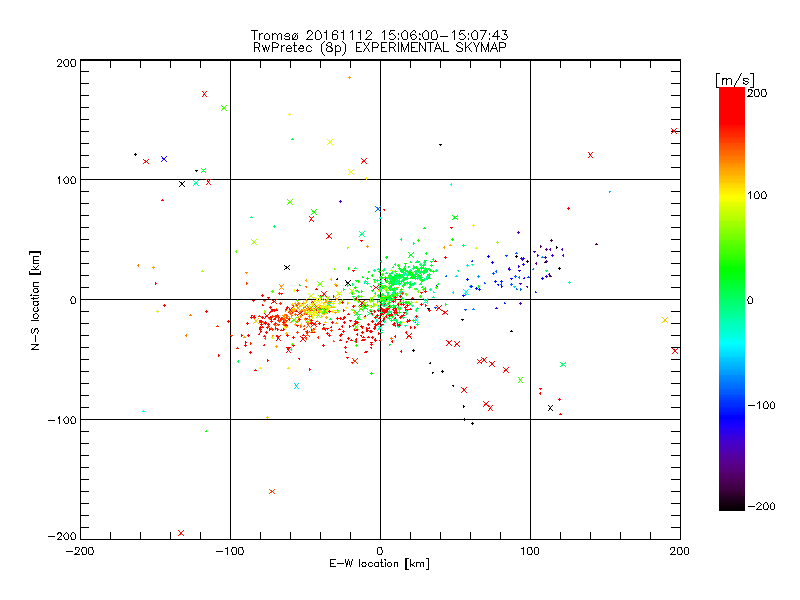Click the blue X marker beside the black diamond, upper-left quadrant
The height and width of the screenshot is (600, 800).
164,159
